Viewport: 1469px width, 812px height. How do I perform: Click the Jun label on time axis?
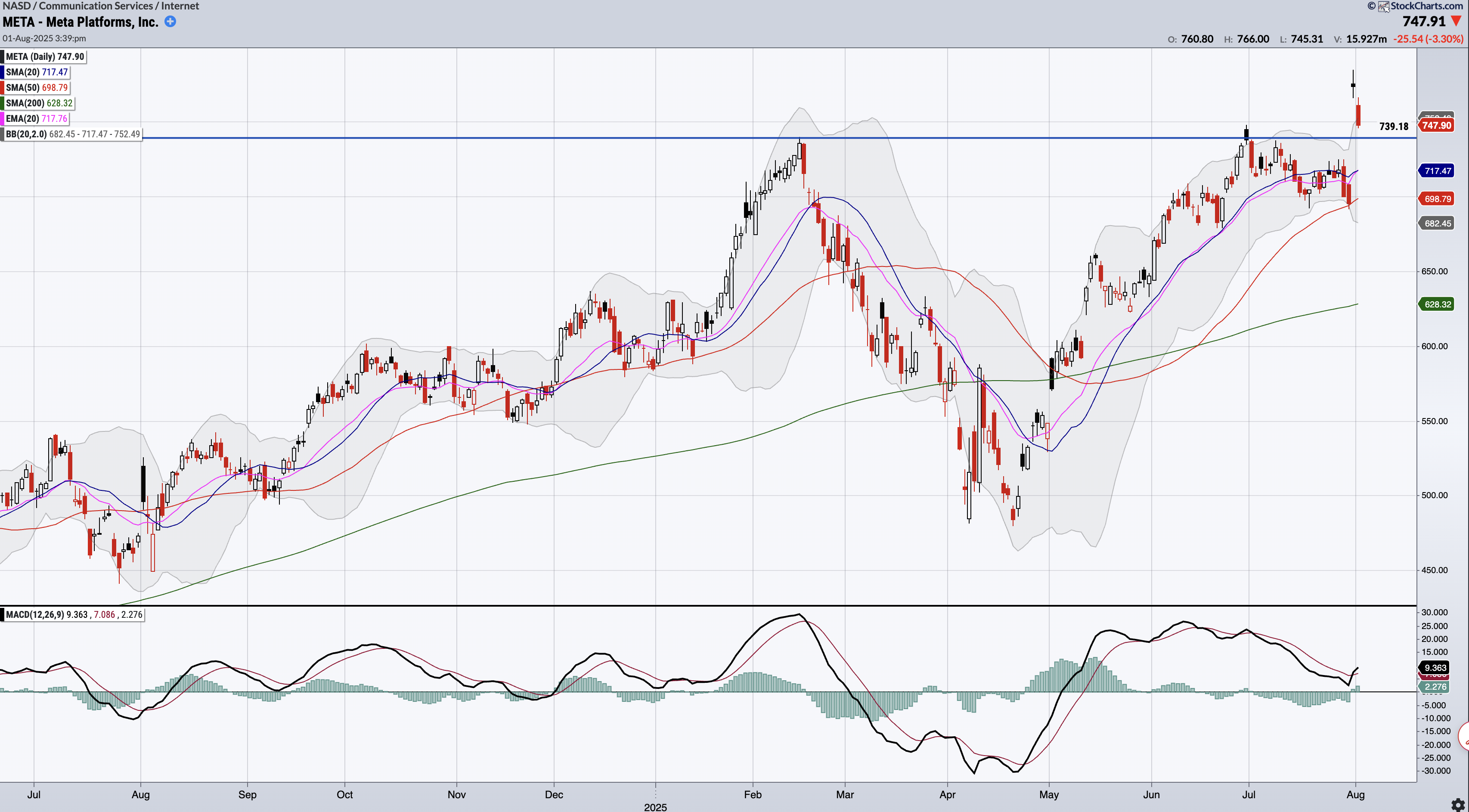point(1151,794)
